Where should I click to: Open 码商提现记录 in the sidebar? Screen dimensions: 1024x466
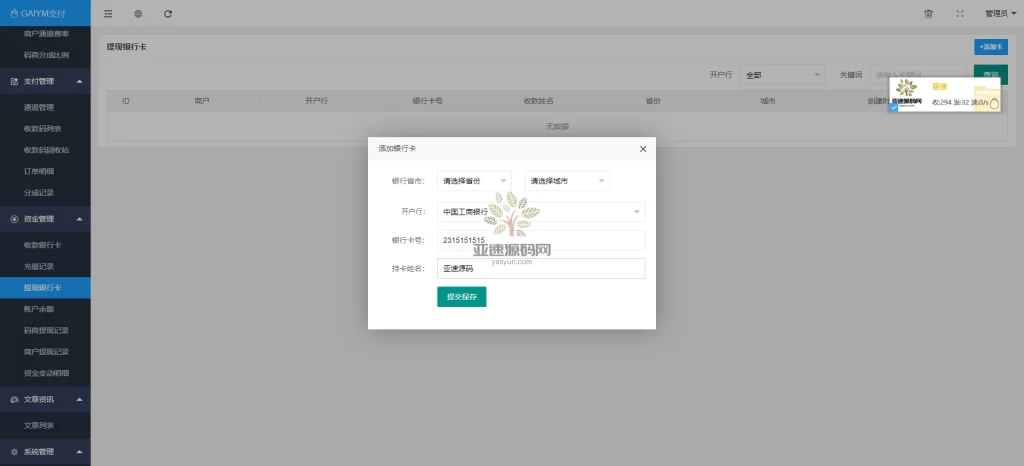[x=45, y=330]
